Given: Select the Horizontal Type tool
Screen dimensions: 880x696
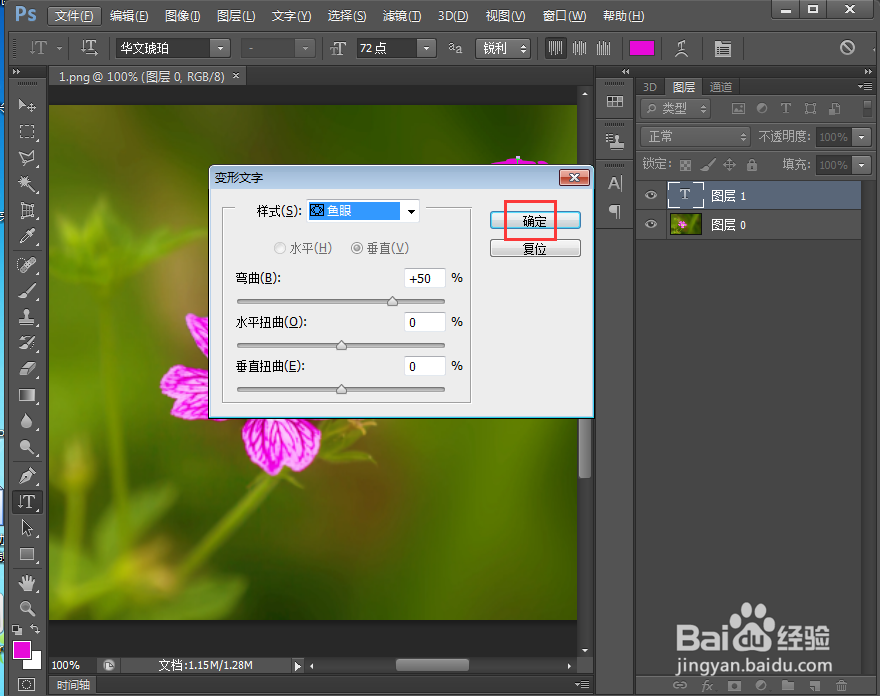Looking at the screenshot, I should point(27,502).
